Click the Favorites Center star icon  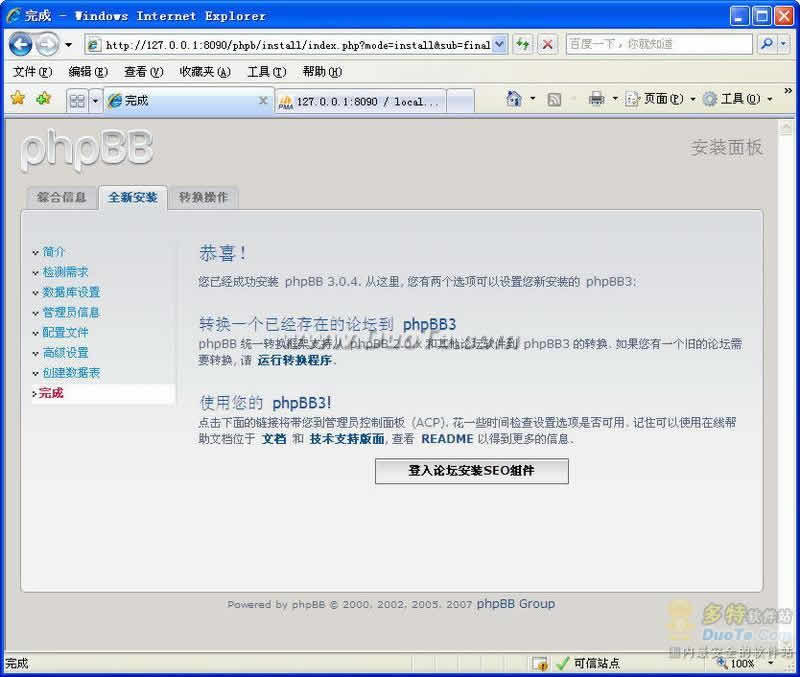click(x=18, y=98)
